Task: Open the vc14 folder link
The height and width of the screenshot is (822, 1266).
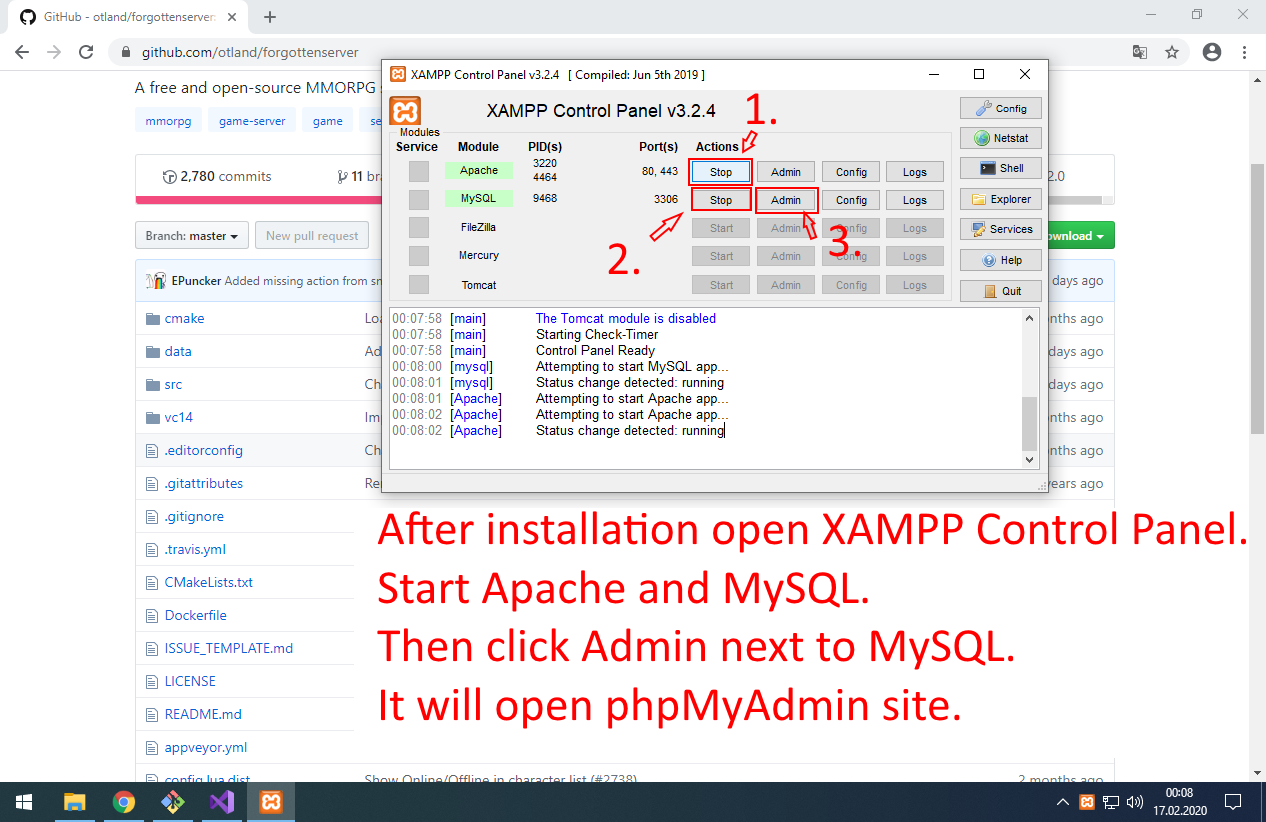Action: pos(179,417)
